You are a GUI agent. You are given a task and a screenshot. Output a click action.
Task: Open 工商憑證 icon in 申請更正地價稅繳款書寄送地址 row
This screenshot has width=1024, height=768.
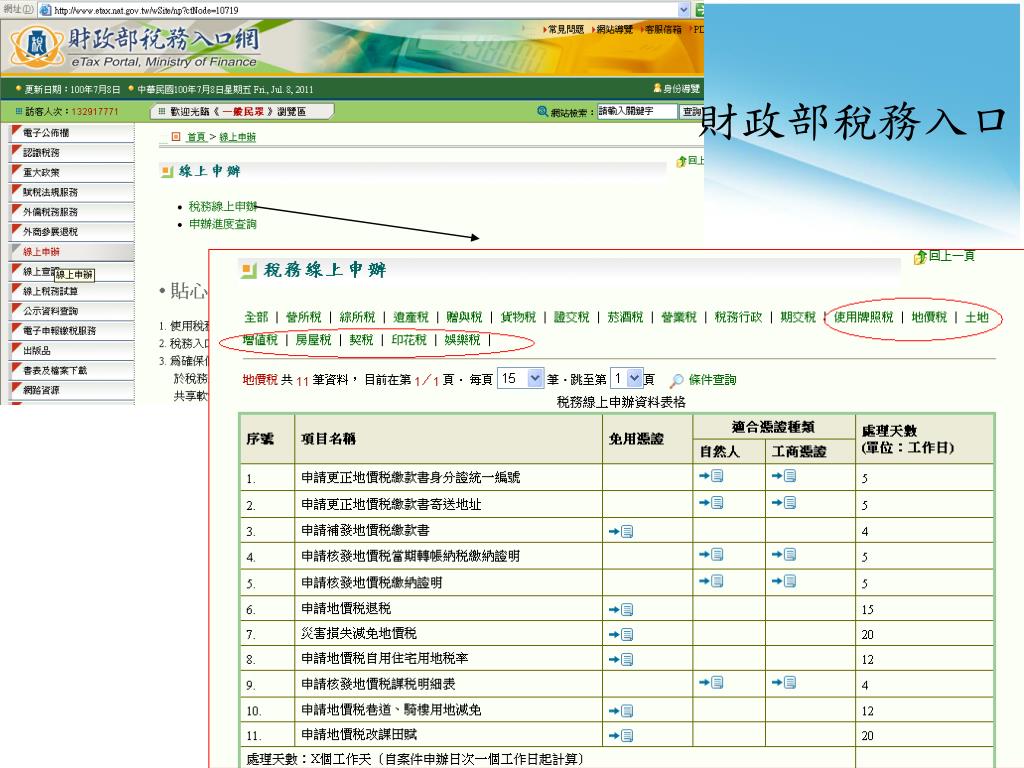point(784,503)
